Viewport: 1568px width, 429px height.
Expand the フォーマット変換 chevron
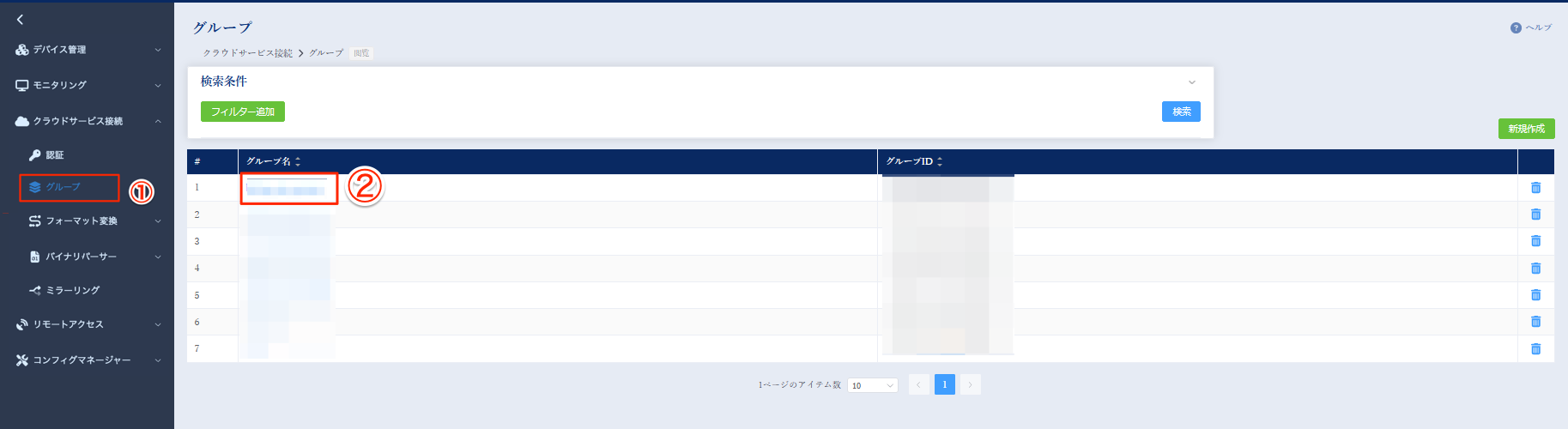[158, 221]
